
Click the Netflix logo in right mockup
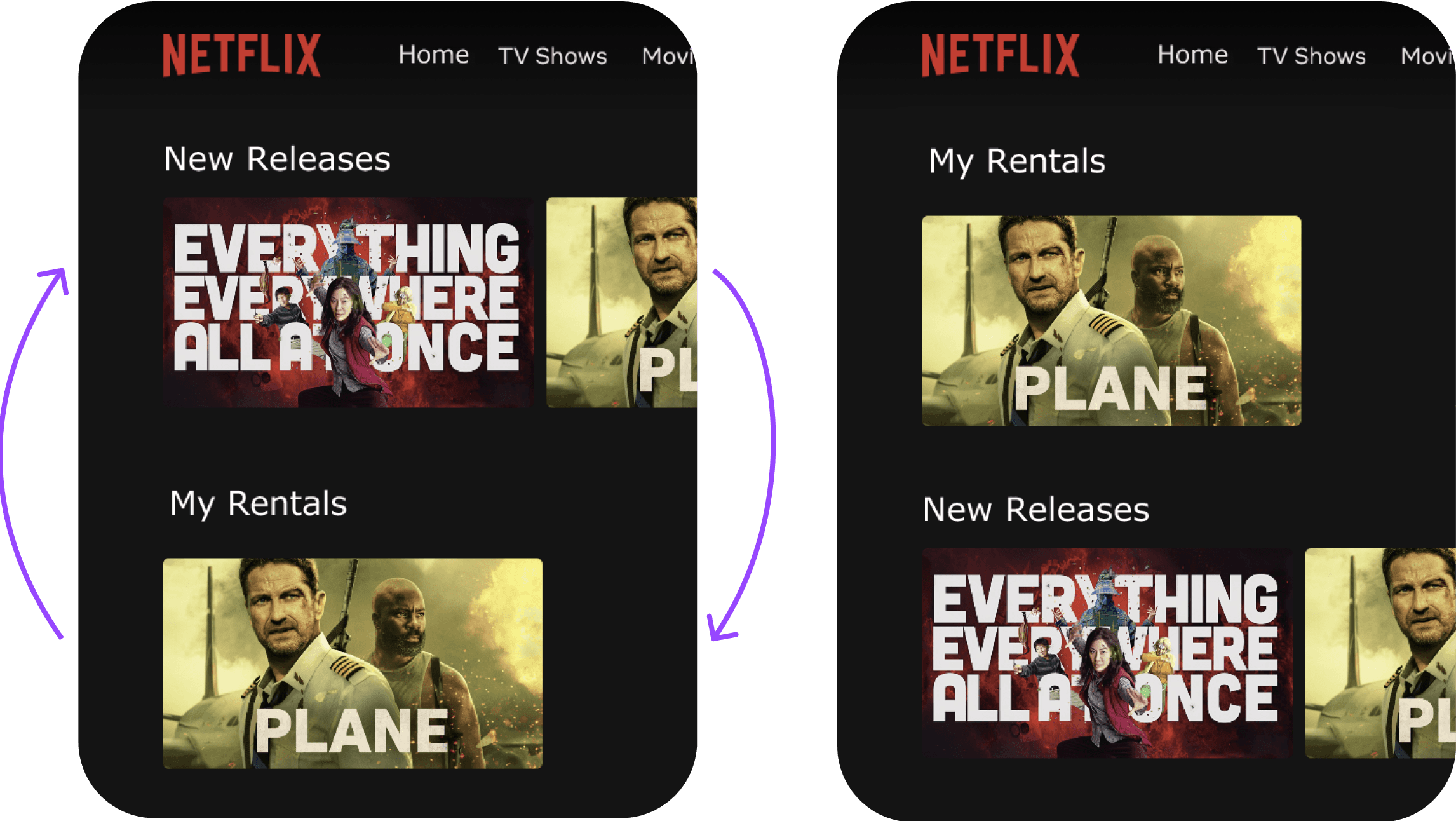[1000, 55]
